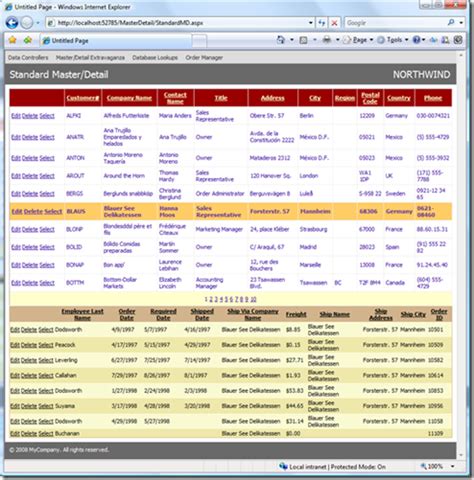This screenshot has width=474, height=480.
Task: Click into the Google search box
Action: pos(395,23)
